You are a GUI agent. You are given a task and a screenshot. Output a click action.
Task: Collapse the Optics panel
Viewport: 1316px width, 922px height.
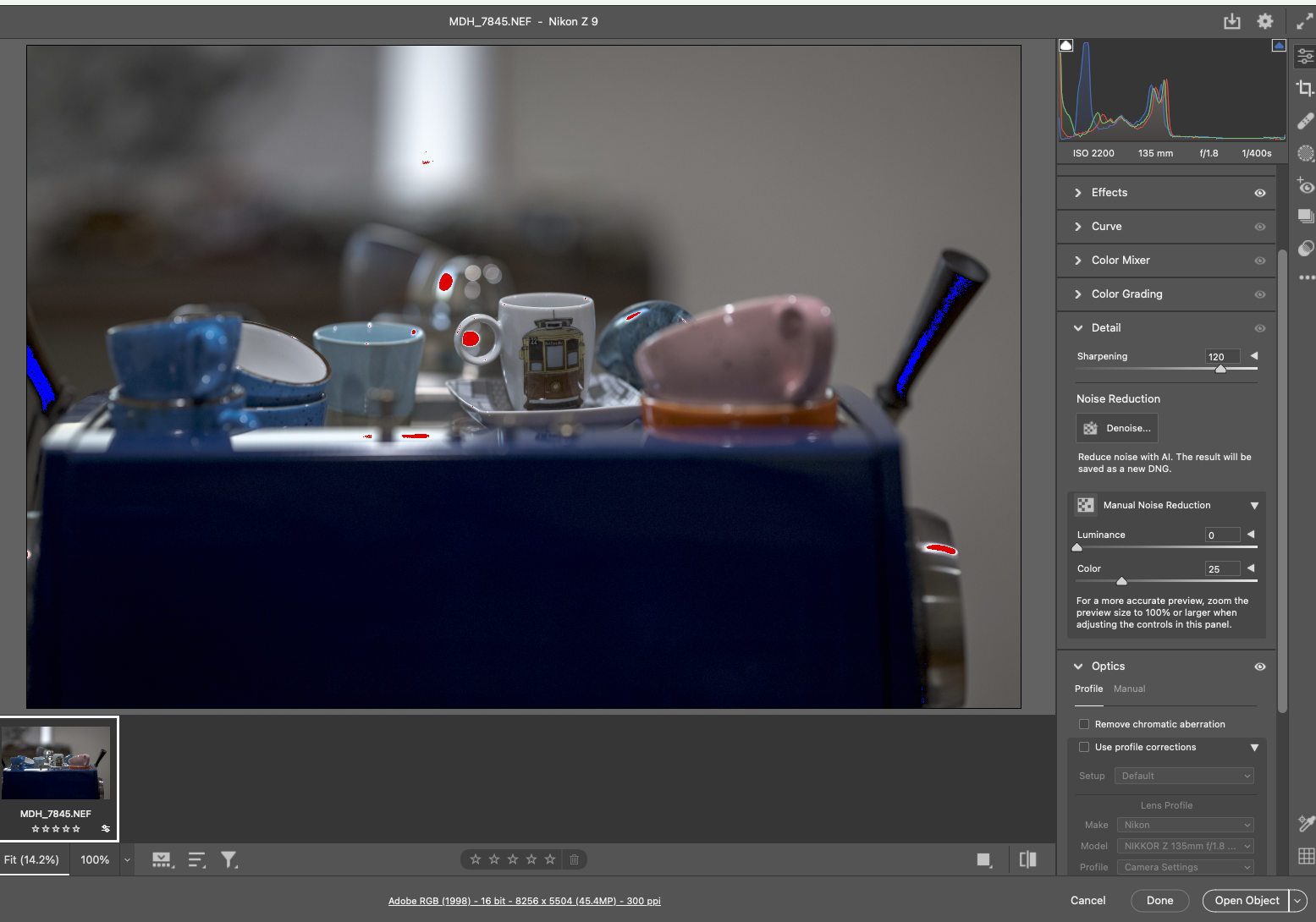(1078, 667)
